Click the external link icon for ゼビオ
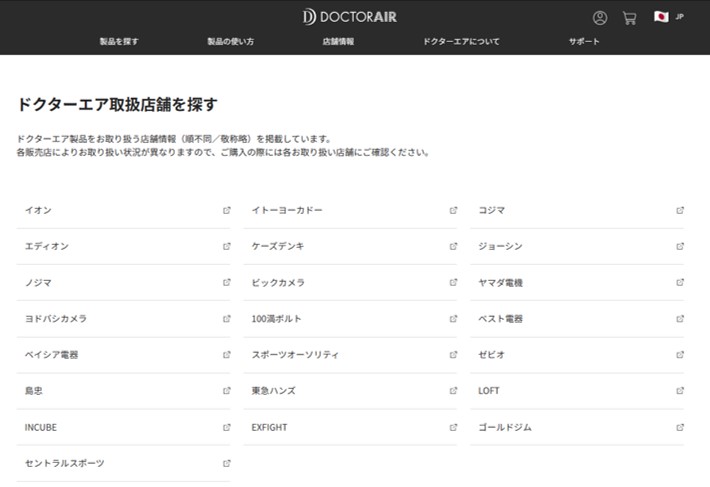Screen dimensions: 710x487 [680, 355]
